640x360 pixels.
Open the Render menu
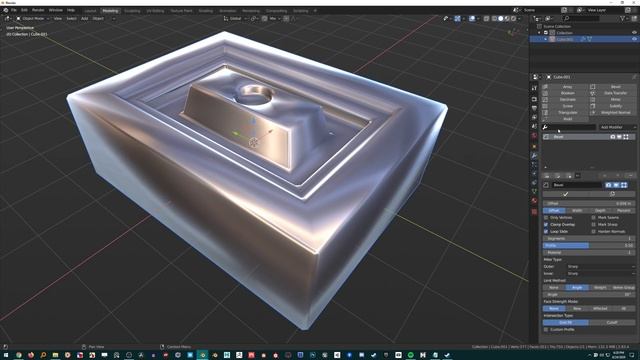38,10
